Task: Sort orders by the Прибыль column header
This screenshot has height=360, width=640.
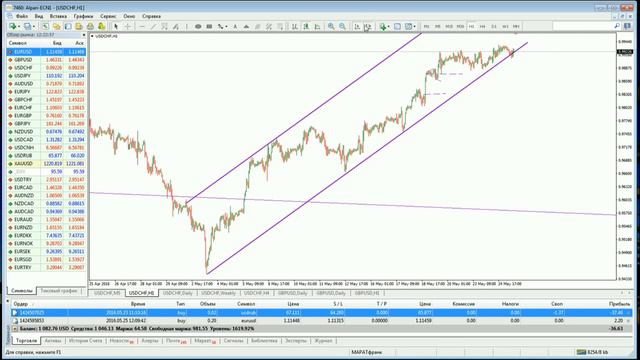Action: 619,304
